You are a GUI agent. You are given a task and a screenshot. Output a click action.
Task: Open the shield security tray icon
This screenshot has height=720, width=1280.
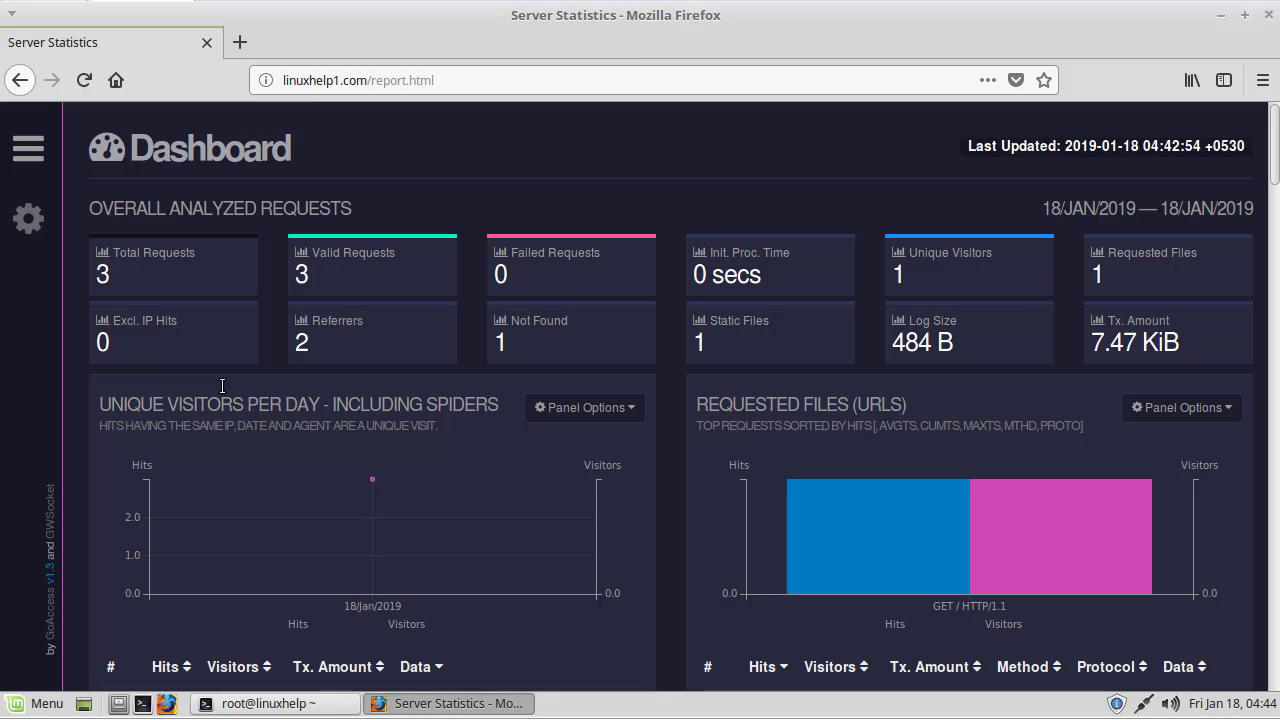[1117, 703]
